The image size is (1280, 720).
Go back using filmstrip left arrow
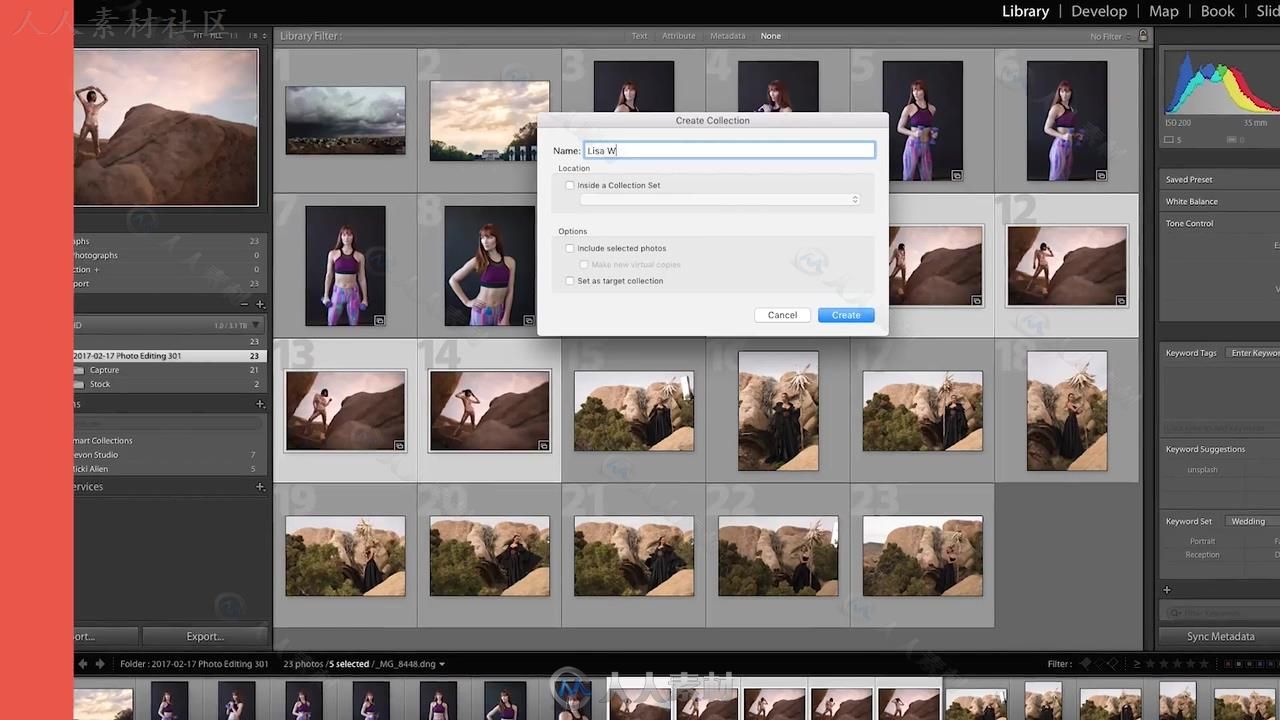pyautogui.click(x=83, y=664)
